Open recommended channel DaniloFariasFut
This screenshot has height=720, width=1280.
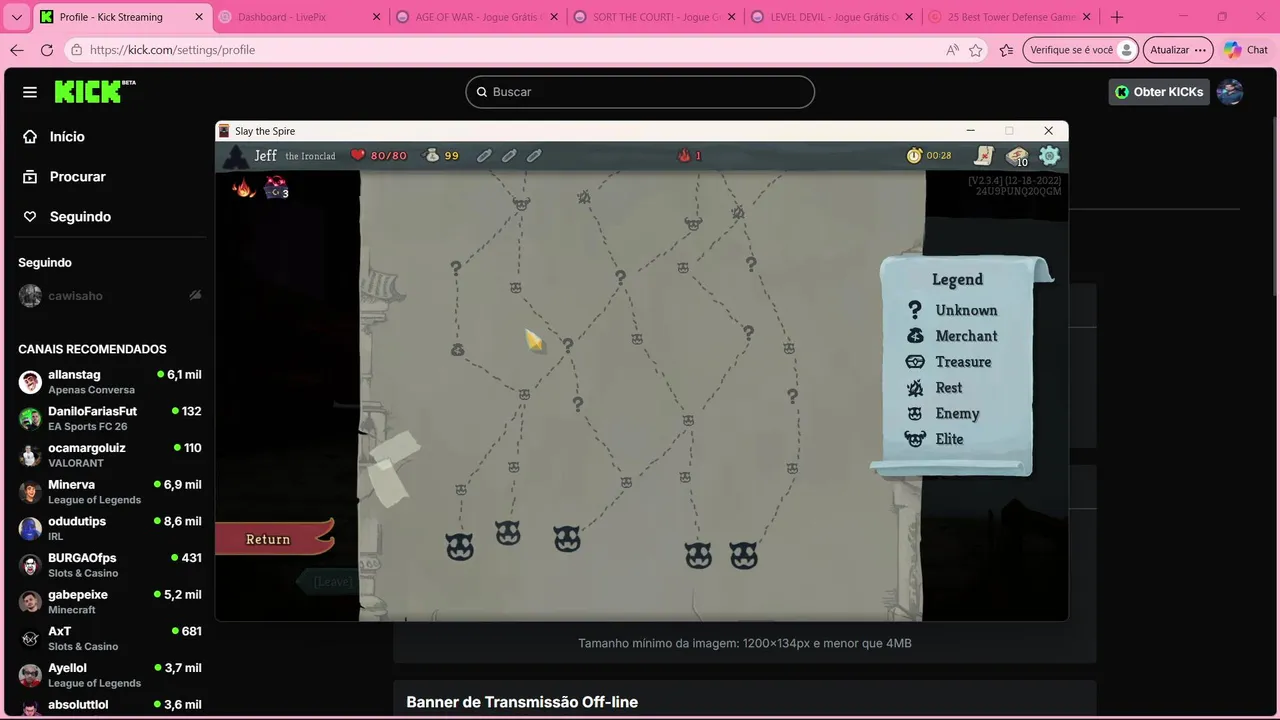pyautogui.click(x=110, y=418)
